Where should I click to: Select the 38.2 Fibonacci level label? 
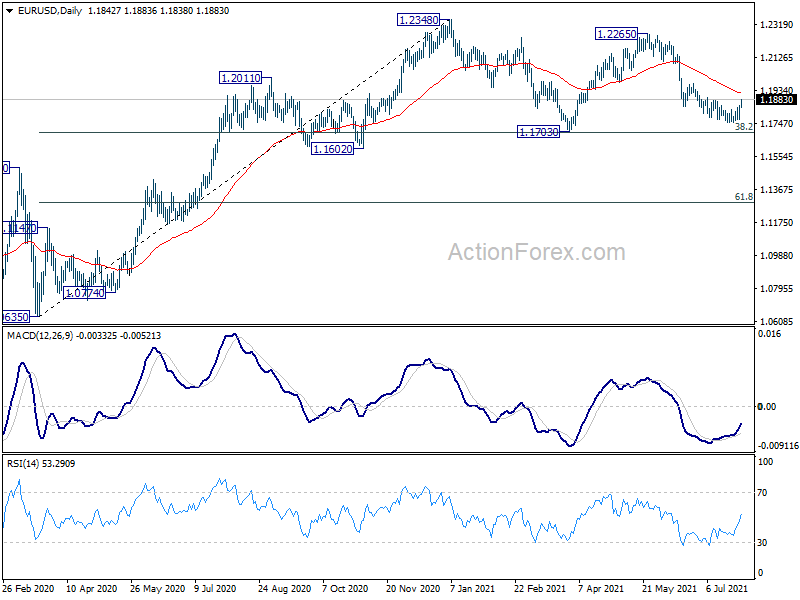click(x=743, y=127)
